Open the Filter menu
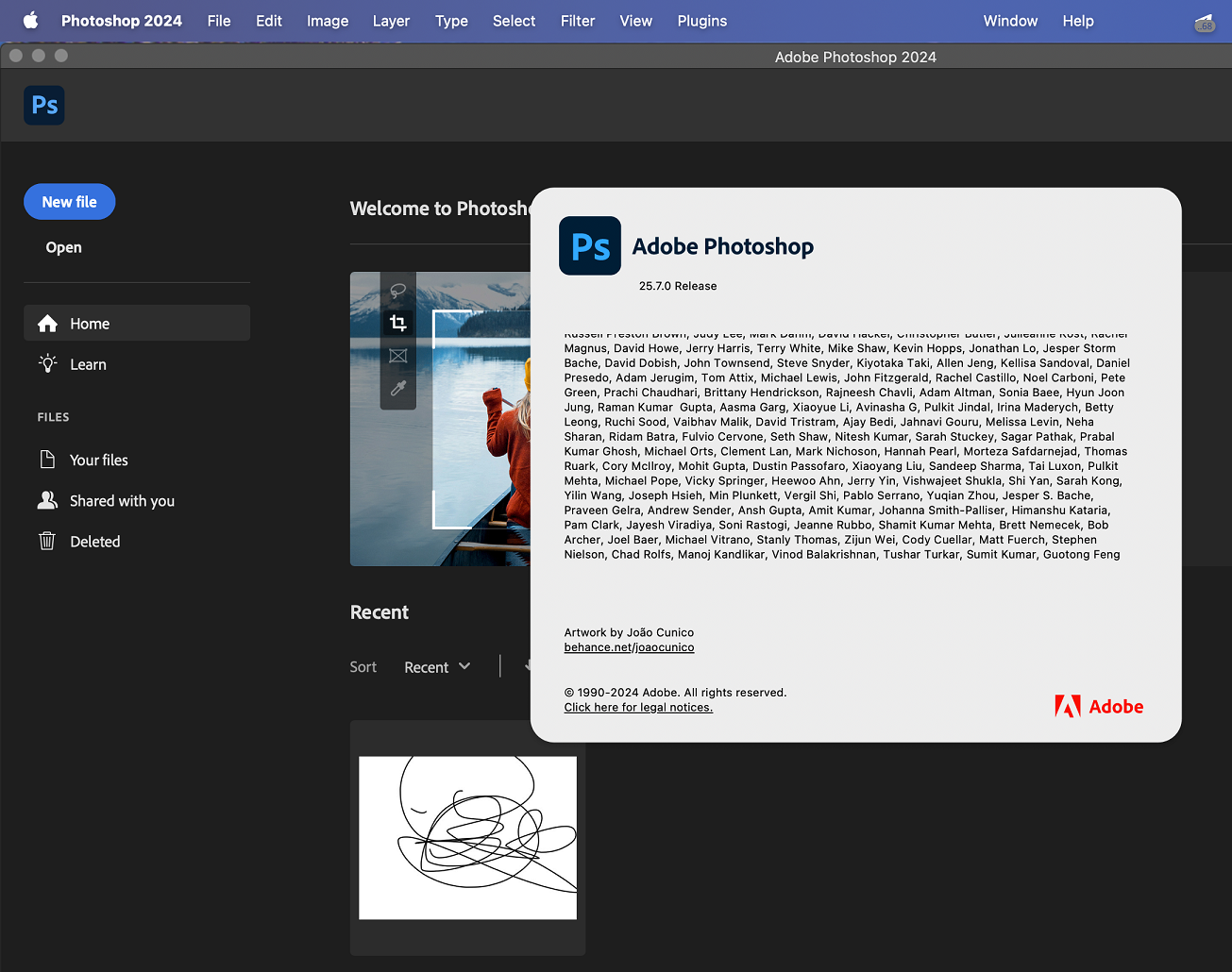1232x972 pixels. (x=578, y=21)
